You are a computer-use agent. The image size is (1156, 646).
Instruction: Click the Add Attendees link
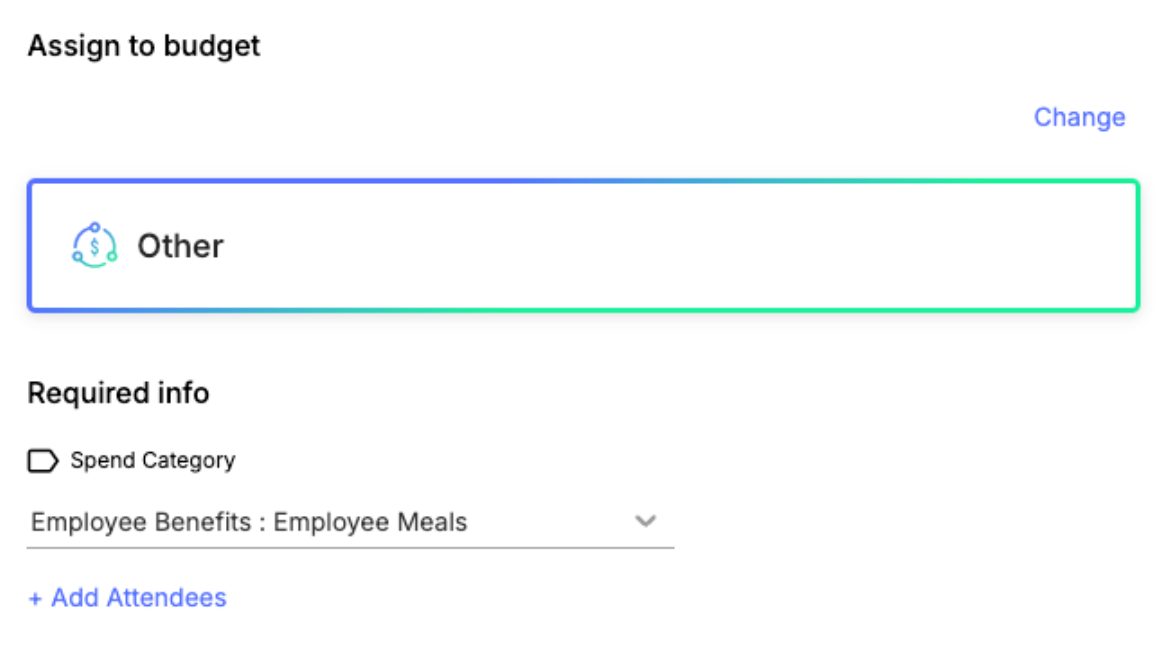coord(128,598)
